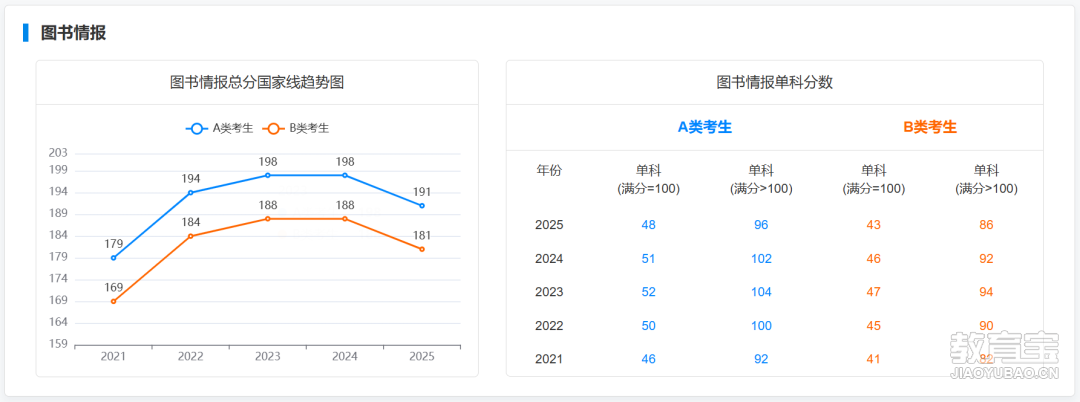Image resolution: width=1080 pixels, height=402 pixels.
Task: Select the 2021 point on blue A类考生 line
Action: point(114,258)
